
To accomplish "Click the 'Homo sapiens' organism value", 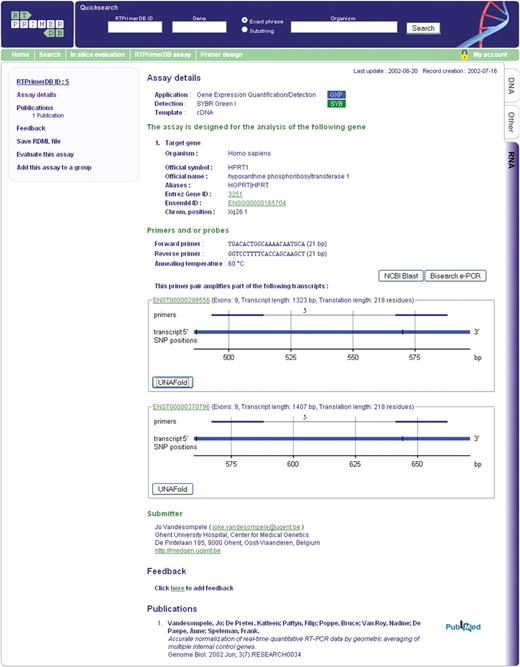I will click(249, 153).
